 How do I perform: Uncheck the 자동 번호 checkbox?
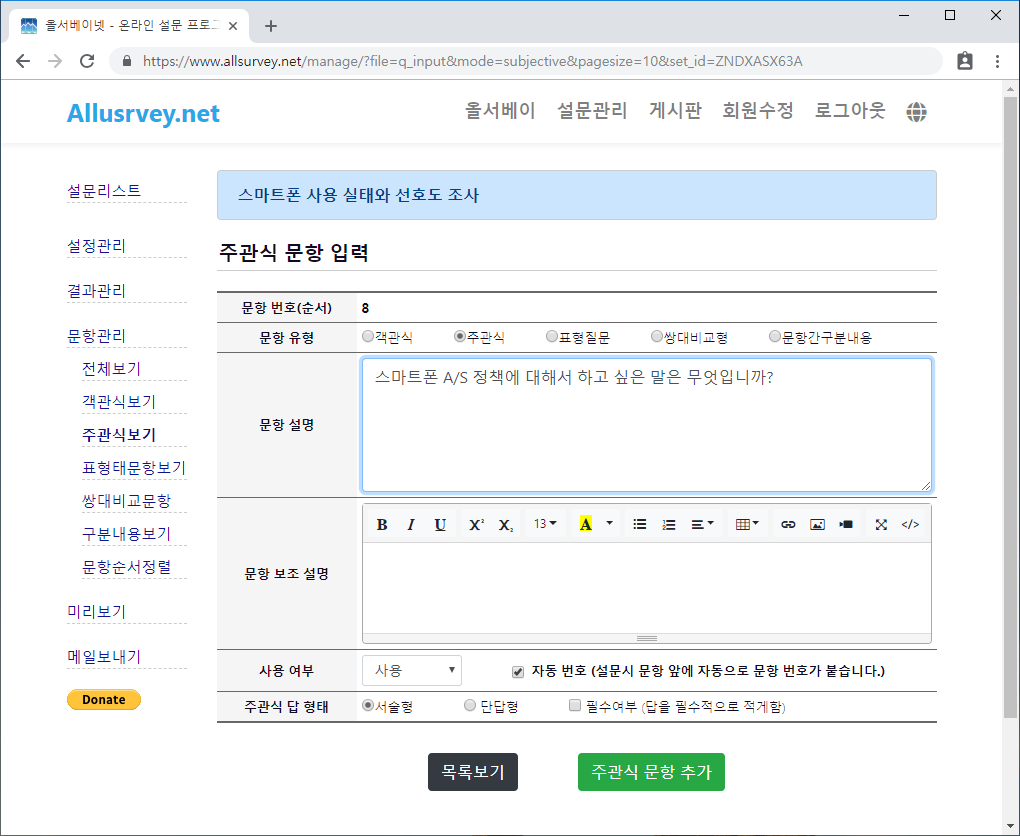[518, 671]
